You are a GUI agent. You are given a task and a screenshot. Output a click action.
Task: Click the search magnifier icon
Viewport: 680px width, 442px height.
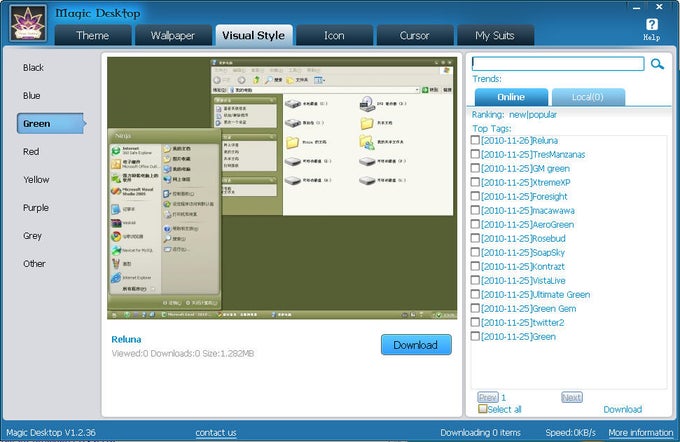(x=657, y=64)
